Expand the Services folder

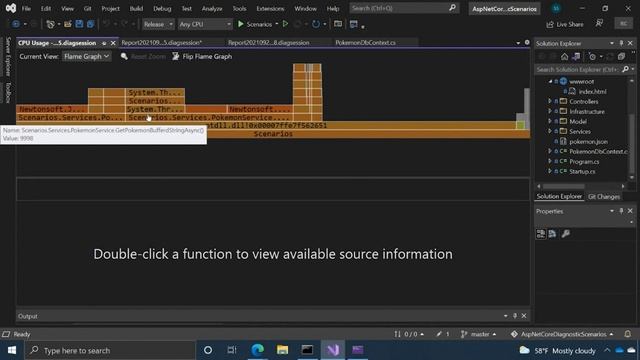click(x=550, y=131)
